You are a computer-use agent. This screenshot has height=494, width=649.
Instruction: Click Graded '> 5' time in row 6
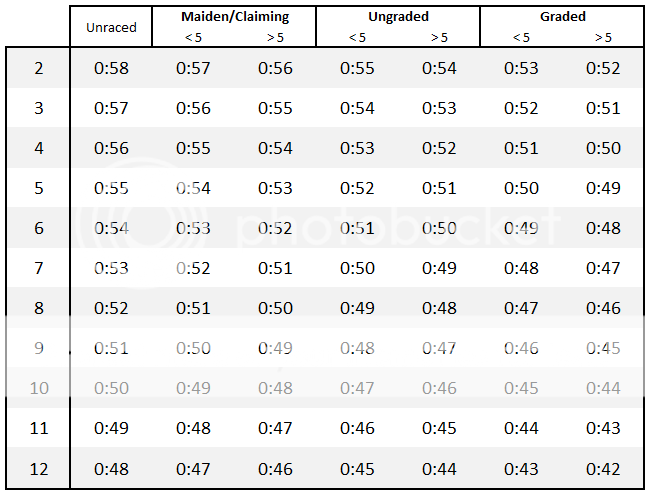coord(603,228)
